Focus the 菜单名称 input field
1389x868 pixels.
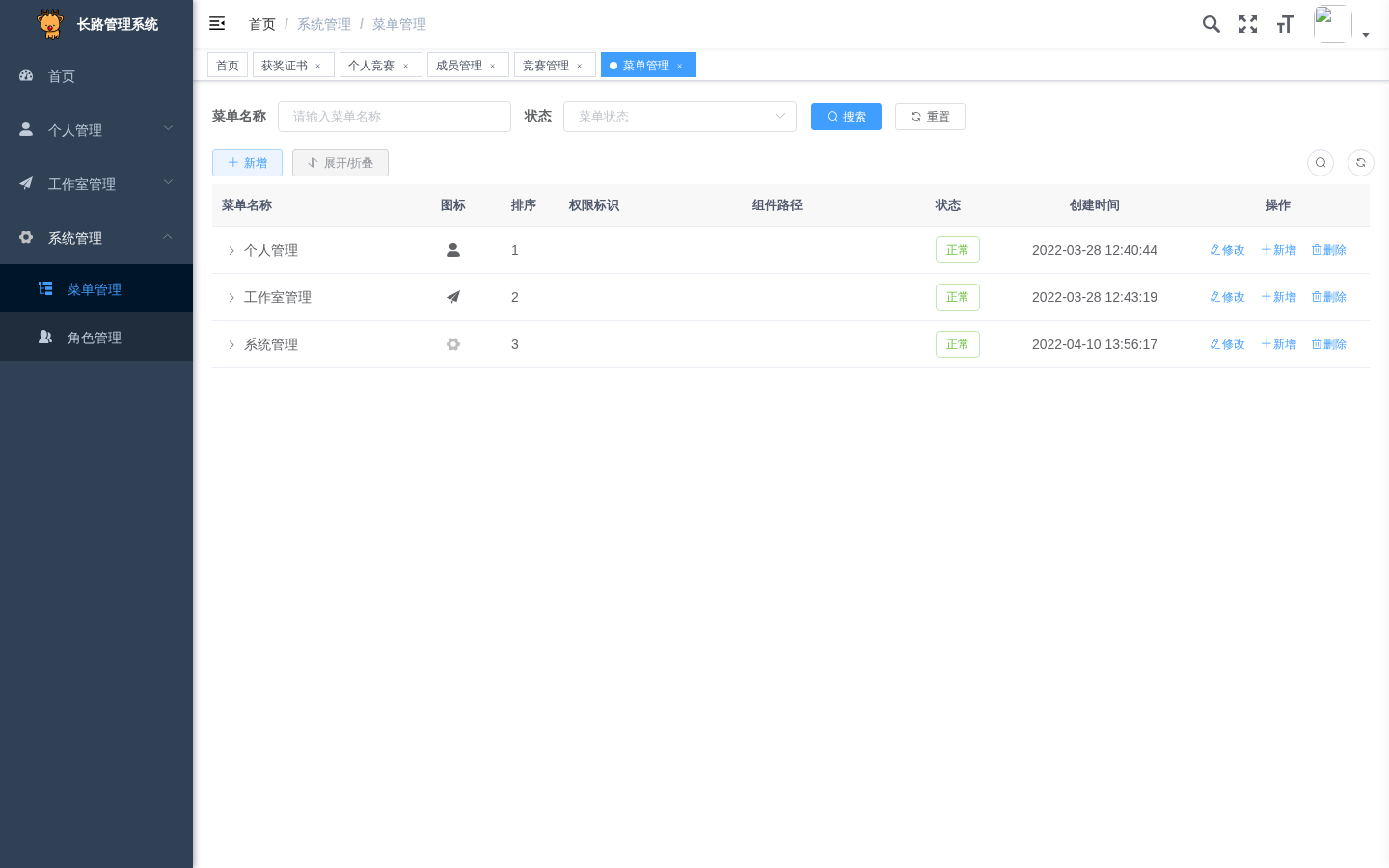point(395,117)
